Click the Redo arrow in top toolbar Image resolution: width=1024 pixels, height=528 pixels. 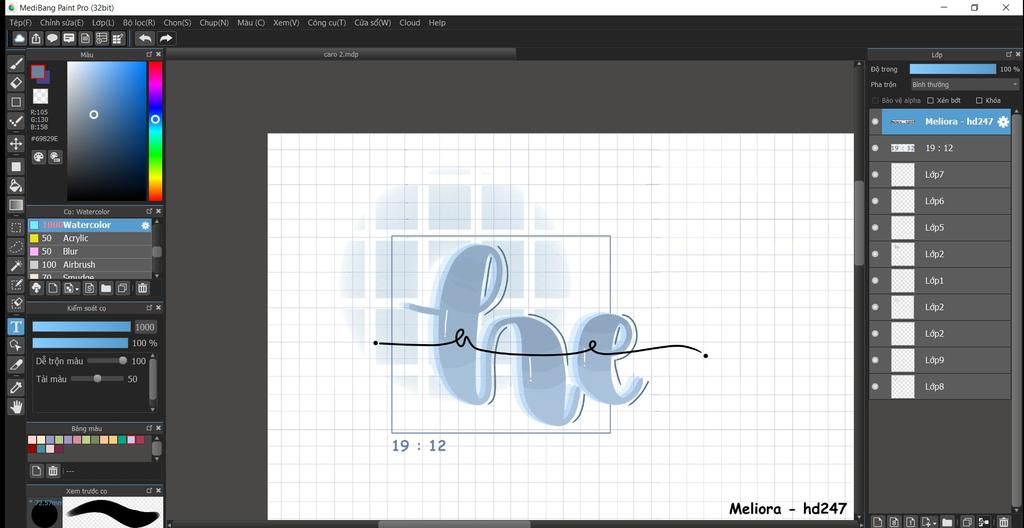(166, 39)
